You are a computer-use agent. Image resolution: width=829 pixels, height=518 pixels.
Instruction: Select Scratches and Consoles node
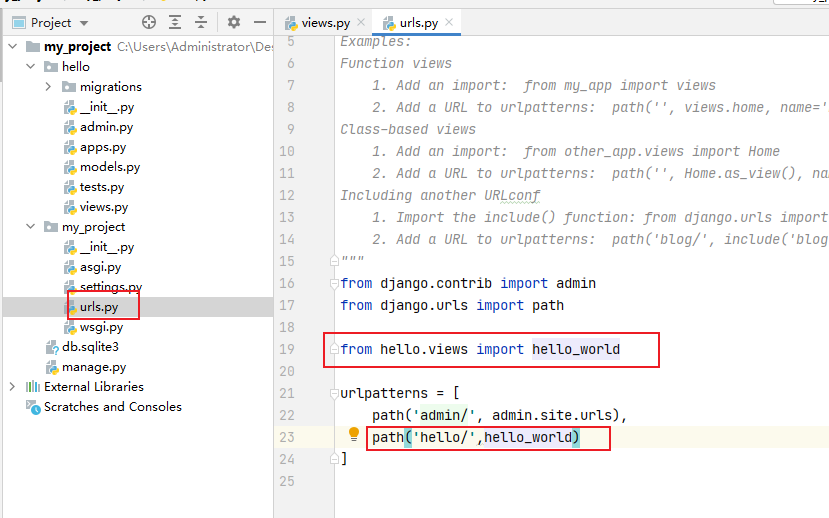pyautogui.click(x=104, y=407)
